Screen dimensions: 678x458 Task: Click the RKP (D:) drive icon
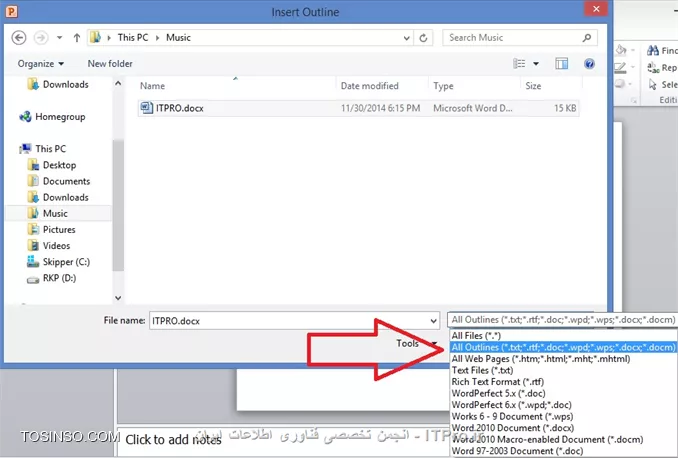tap(33, 279)
